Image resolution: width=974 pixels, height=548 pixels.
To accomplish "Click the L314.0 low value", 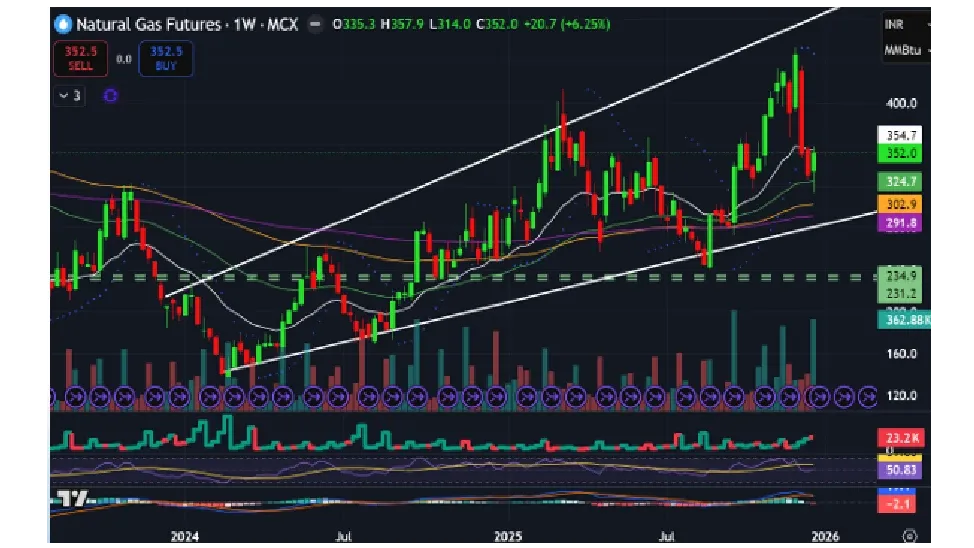I will (x=450, y=24).
